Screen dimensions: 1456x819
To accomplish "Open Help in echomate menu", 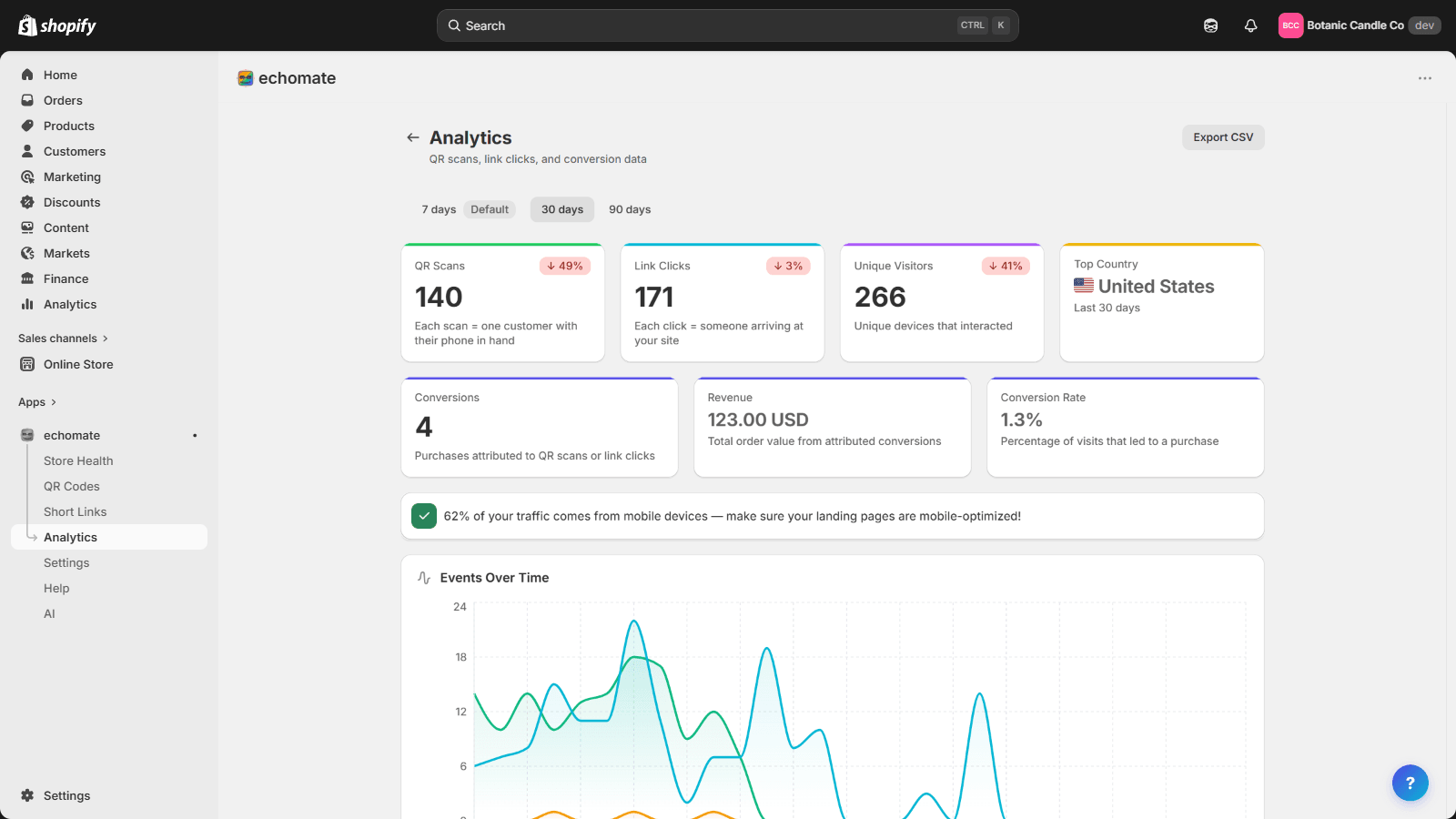I will (x=56, y=589).
